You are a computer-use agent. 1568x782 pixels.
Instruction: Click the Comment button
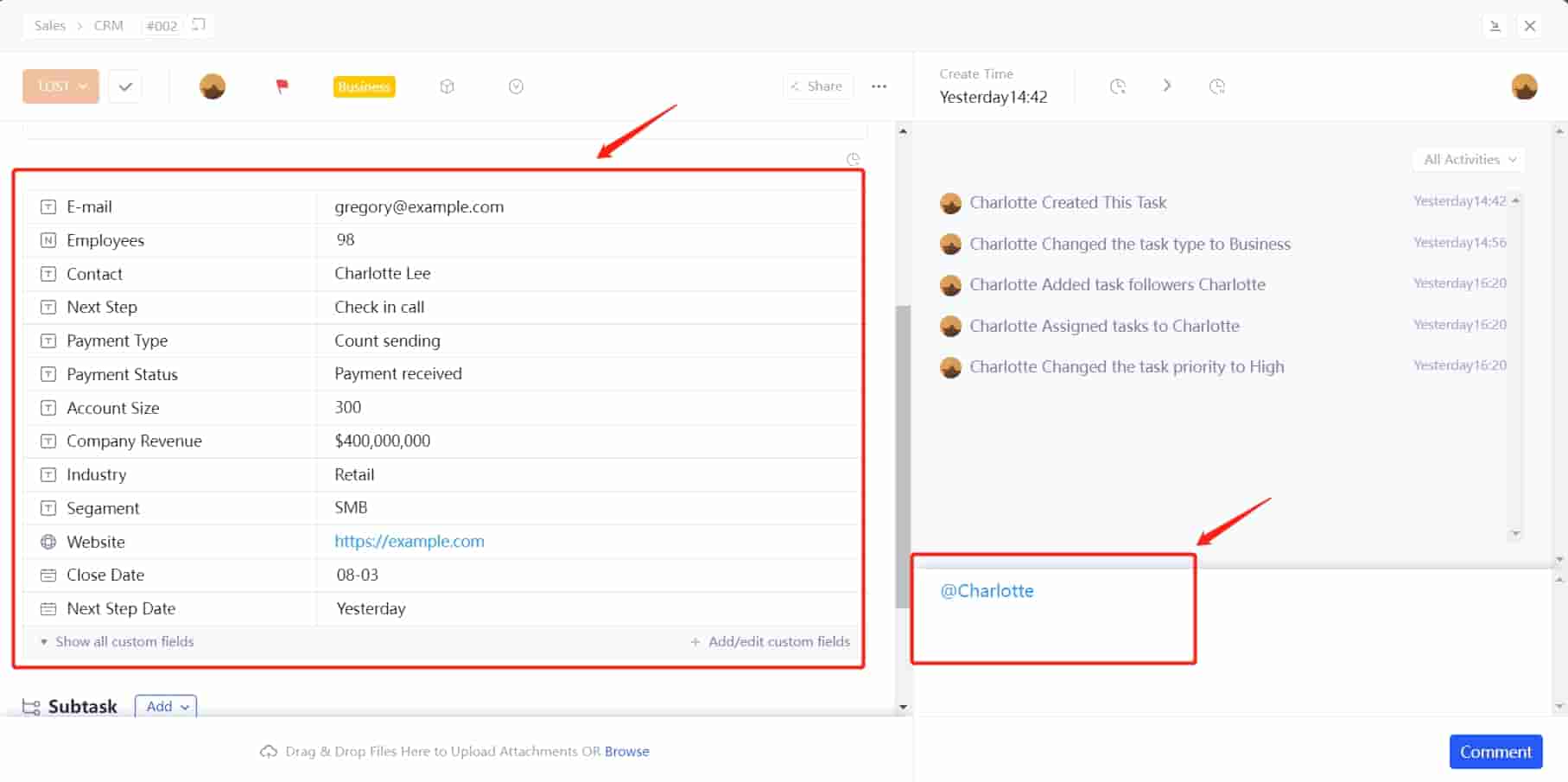[x=1495, y=751]
